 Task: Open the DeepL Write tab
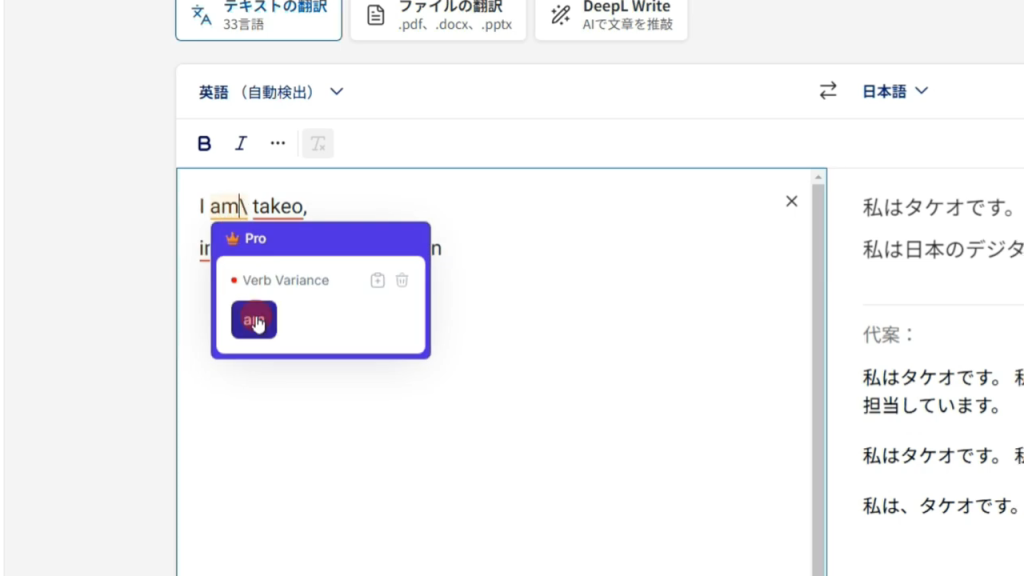(x=611, y=18)
